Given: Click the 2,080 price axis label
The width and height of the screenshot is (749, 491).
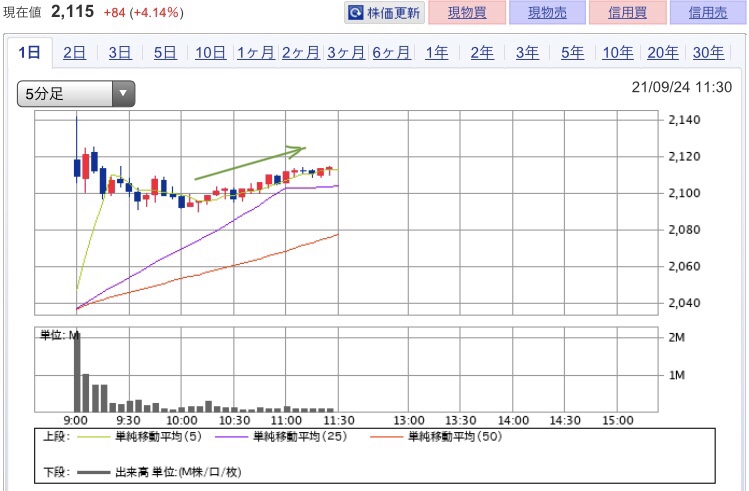Looking at the screenshot, I should (684, 230).
